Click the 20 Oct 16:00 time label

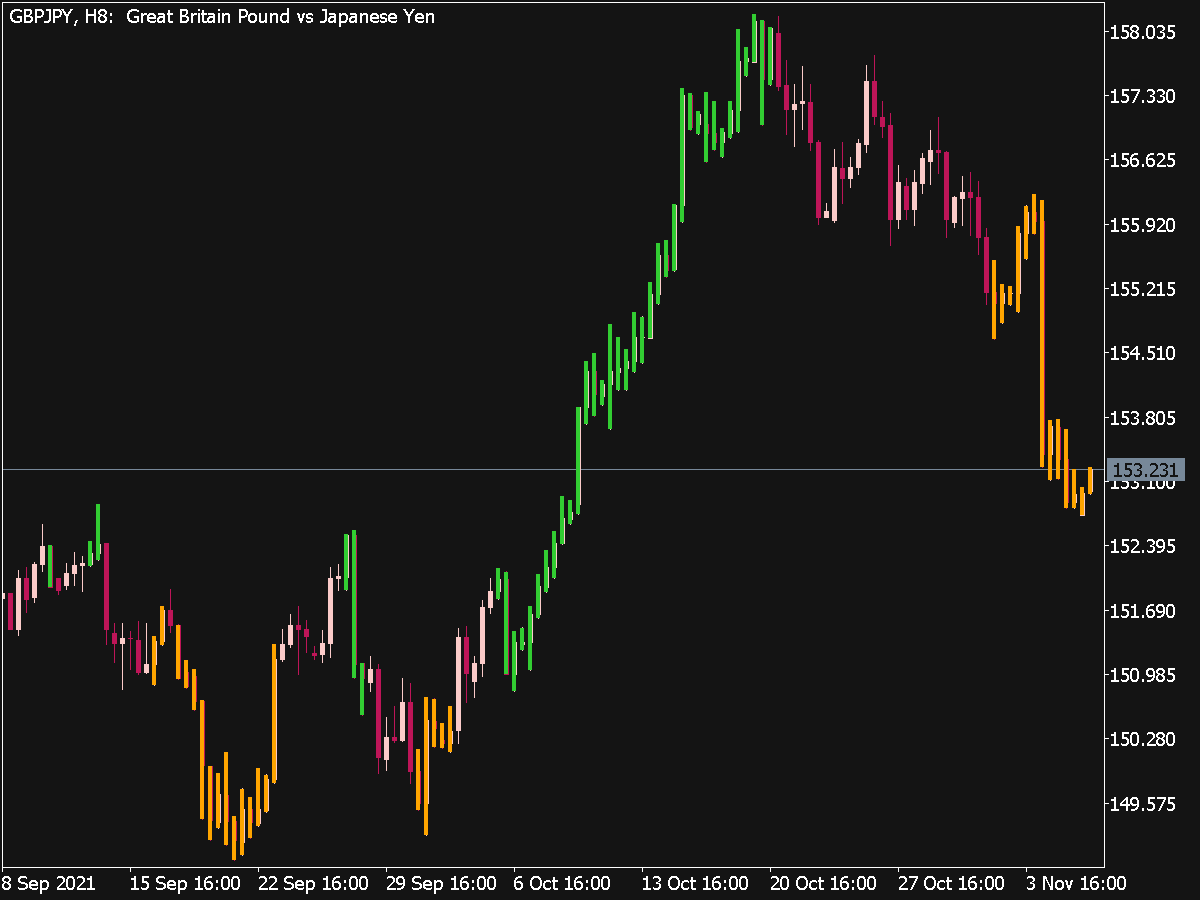pos(825,883)
